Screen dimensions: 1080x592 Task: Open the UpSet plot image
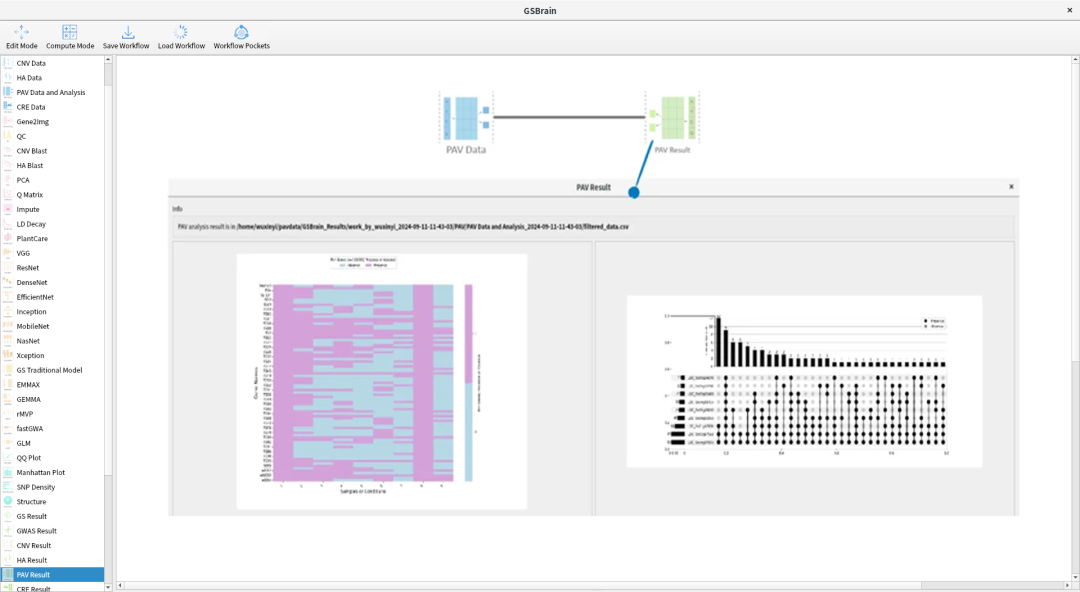point(804,381)
